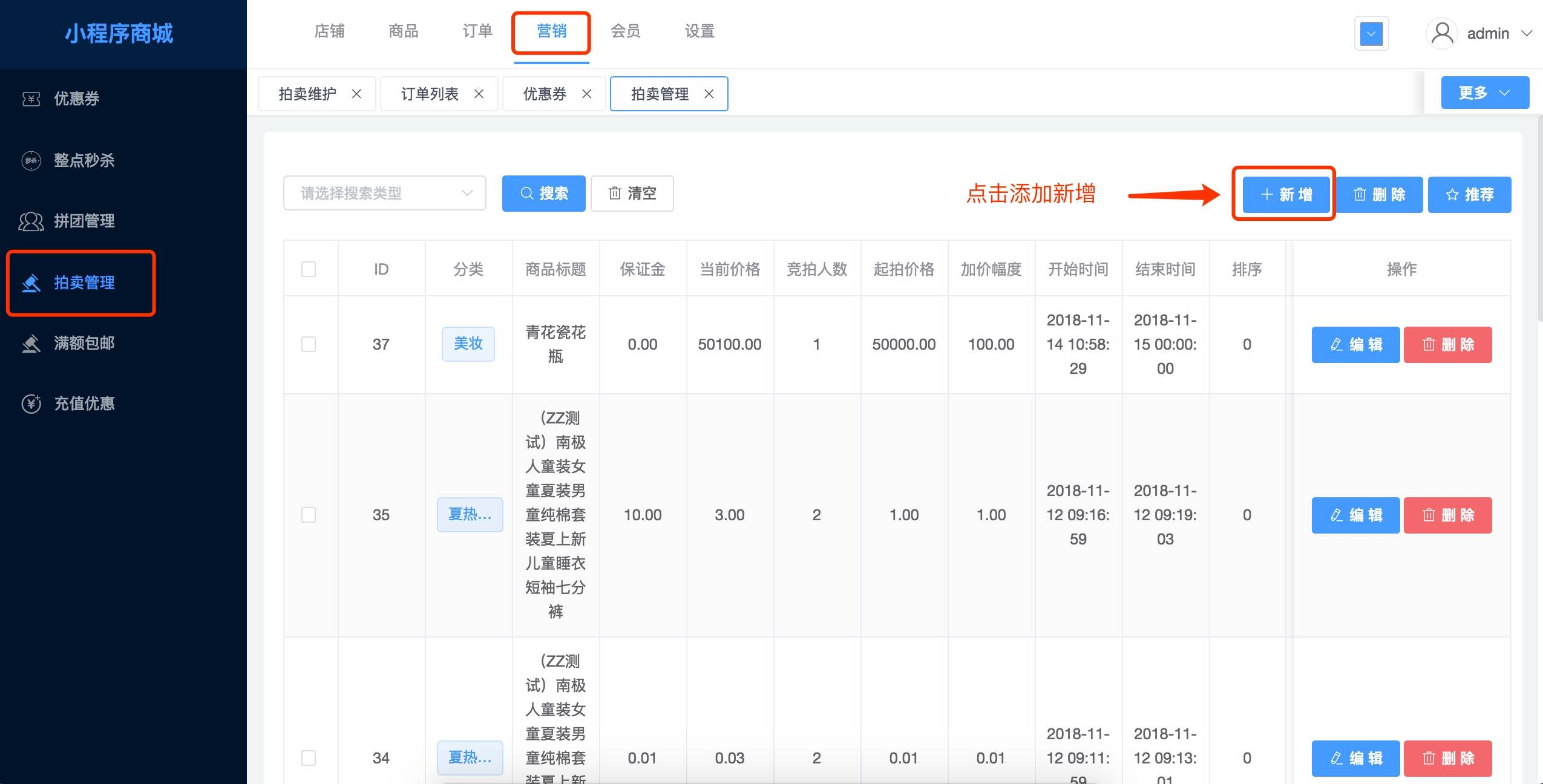This screenshot has height=784, width=1543.
Task: Click the 美妆 category tag
Action: click(x=468, y=344)
